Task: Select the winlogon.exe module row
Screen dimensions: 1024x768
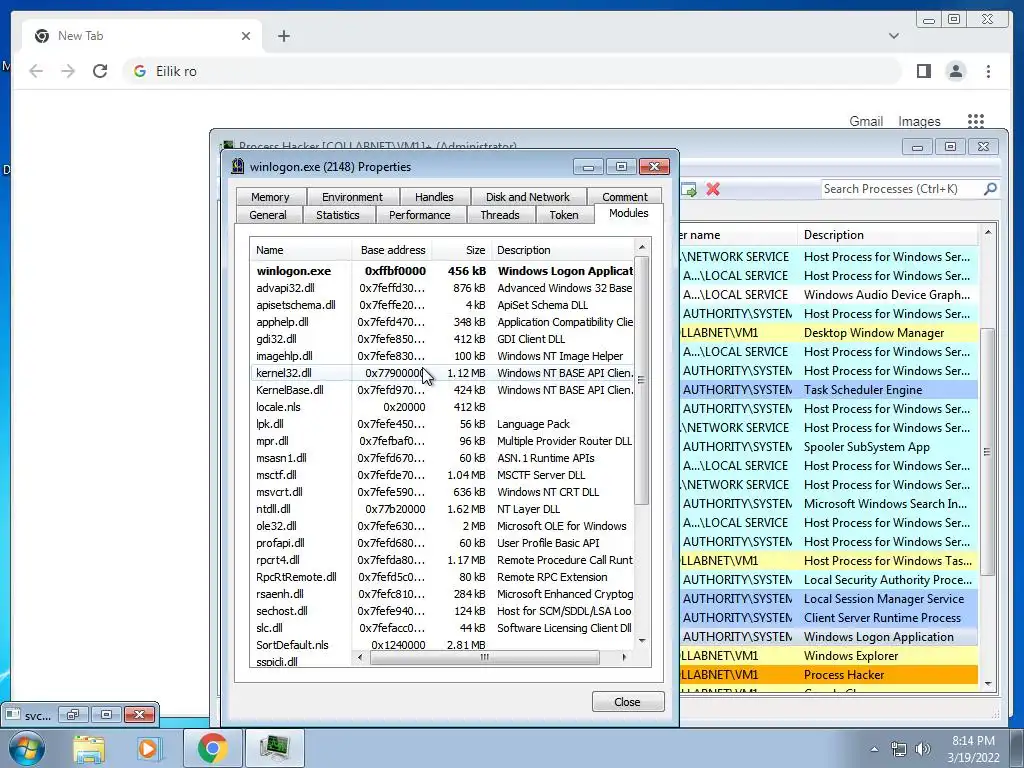Action: pyautogui.click(x=442, y=271)
